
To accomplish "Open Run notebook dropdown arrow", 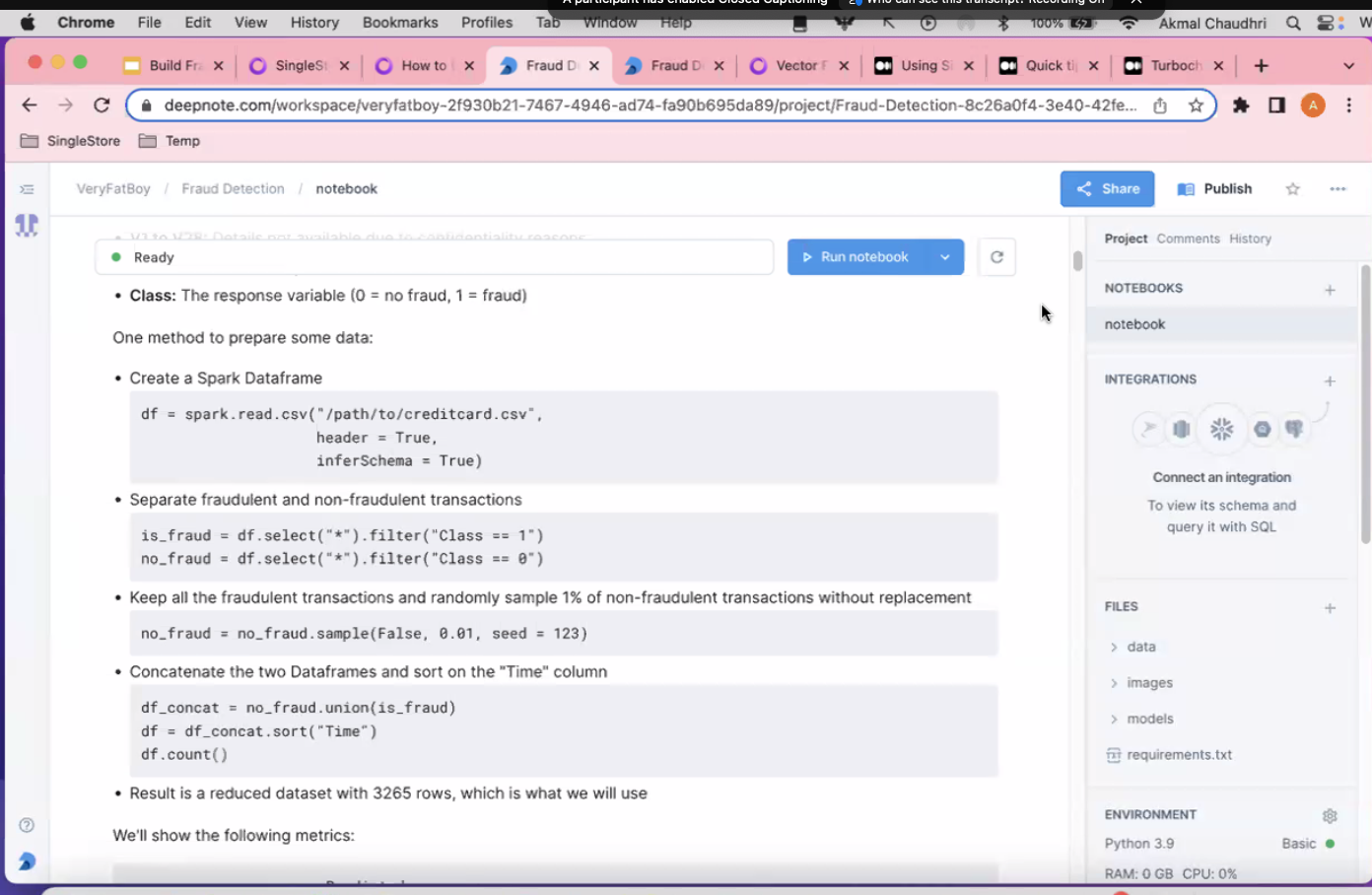I will click(x=944, y=257).
